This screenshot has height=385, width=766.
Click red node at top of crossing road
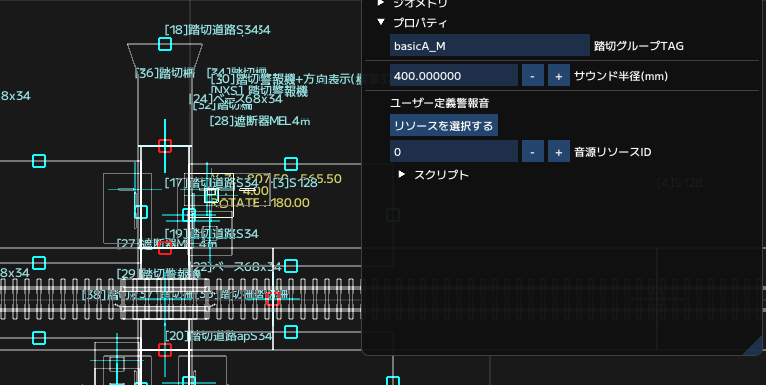click(165, 146)
